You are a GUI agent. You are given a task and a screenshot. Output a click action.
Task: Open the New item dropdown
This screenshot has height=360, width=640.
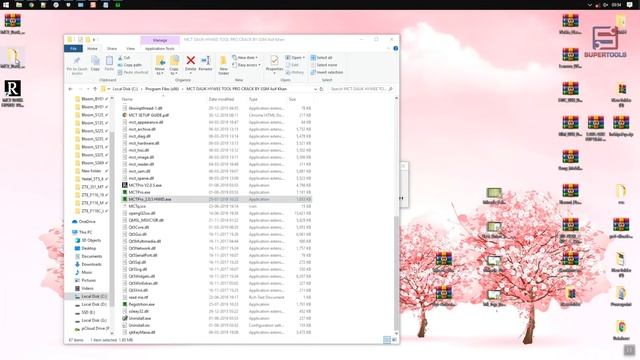click(x=245, y=58)
